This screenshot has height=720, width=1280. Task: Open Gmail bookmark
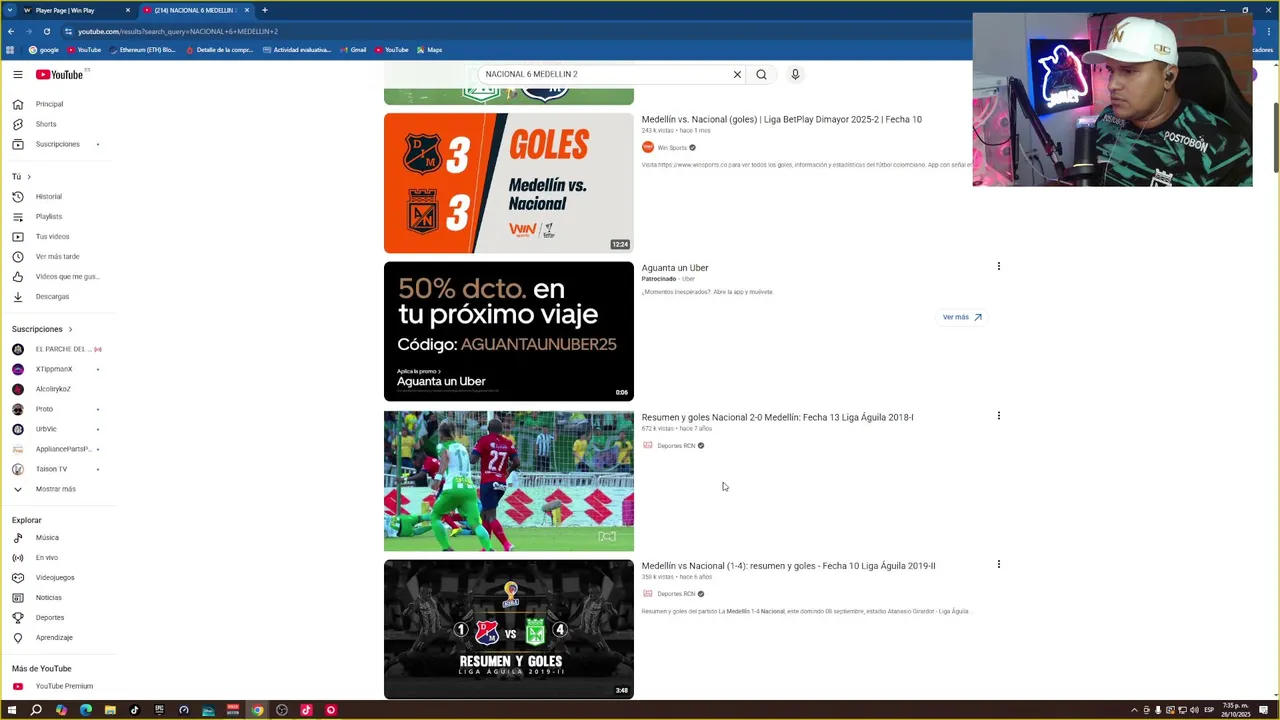(353, 50)
